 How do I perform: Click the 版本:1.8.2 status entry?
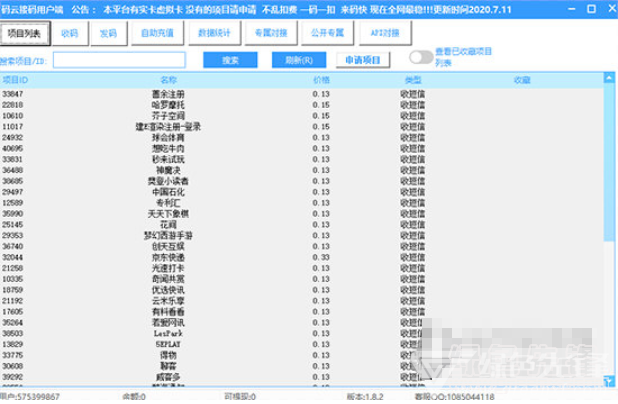[365, 397]
